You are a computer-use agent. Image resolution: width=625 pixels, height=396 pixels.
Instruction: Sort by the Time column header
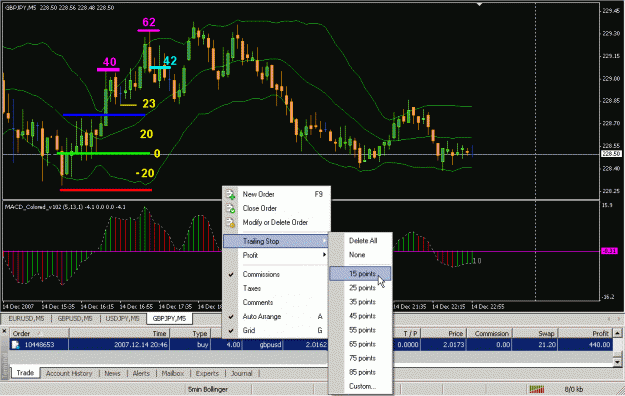point(119,333)
